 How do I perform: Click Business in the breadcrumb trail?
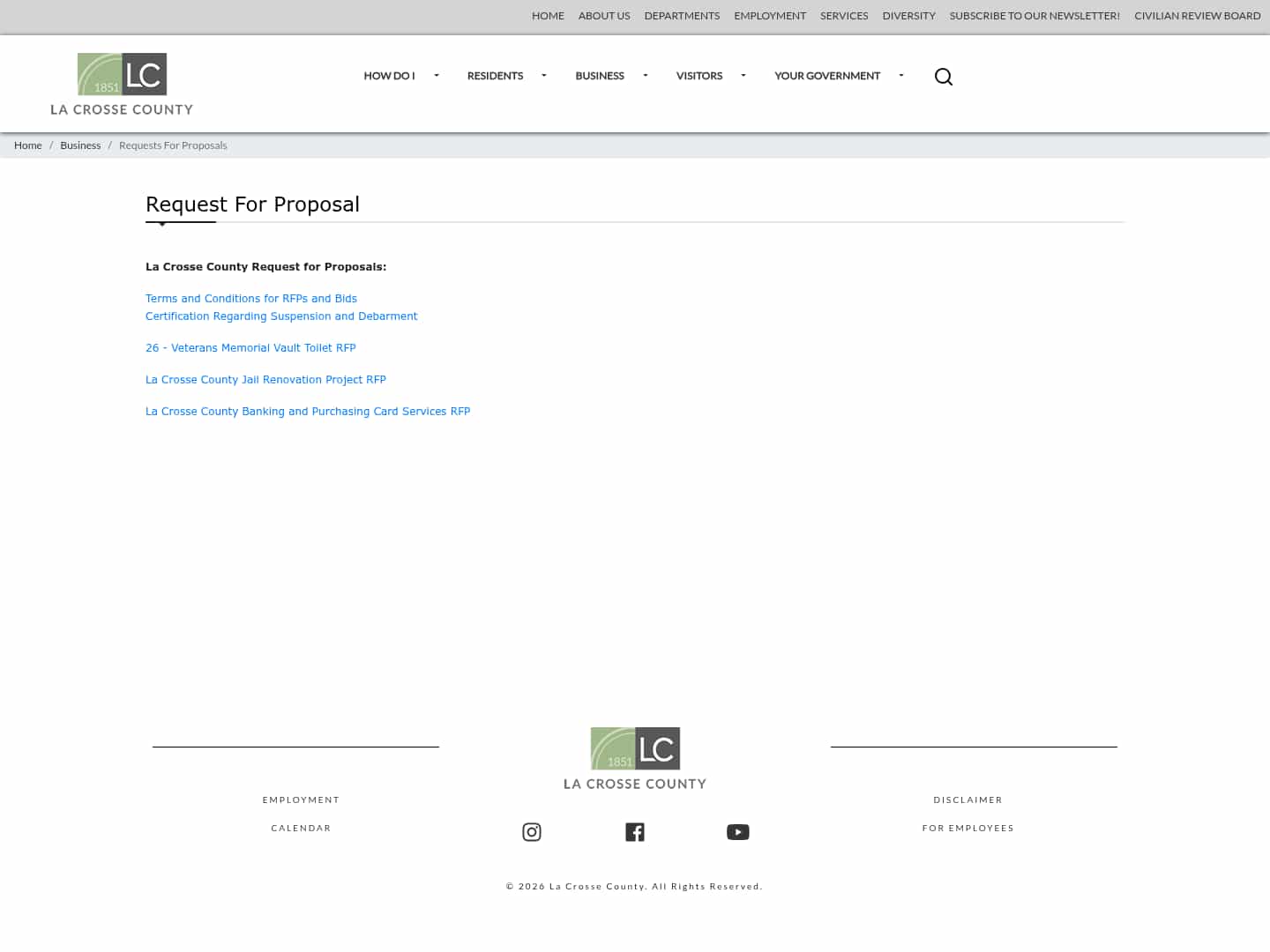tap(80, 145)
